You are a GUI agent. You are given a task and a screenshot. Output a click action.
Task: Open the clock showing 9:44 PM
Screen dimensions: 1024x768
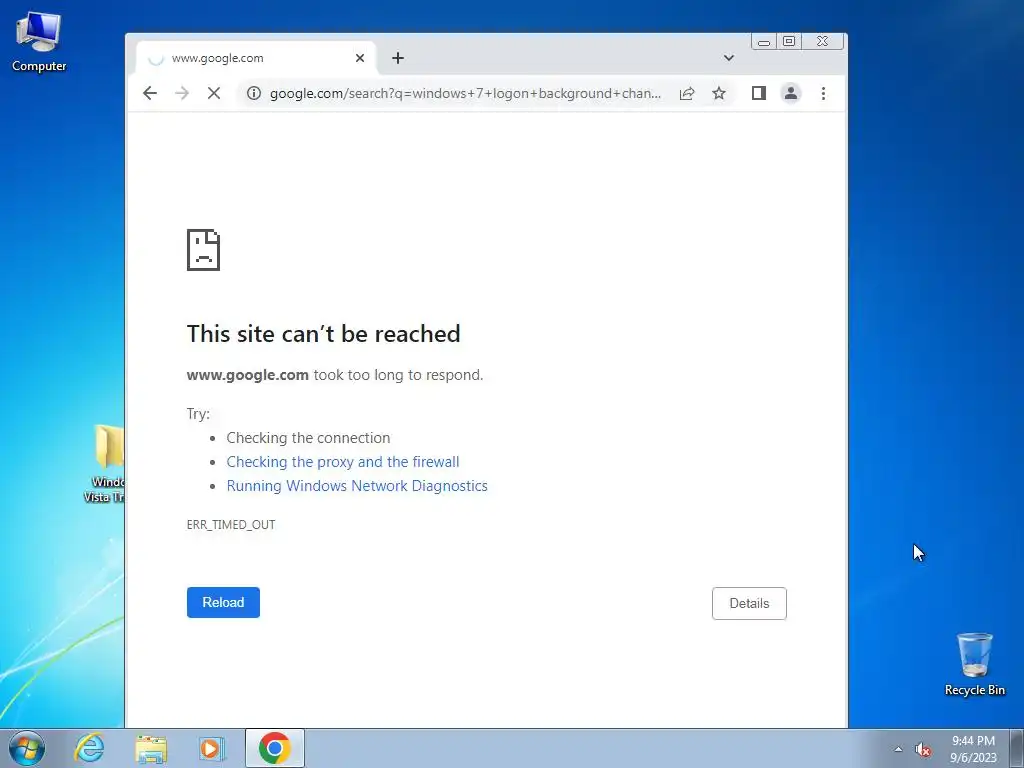973,749
